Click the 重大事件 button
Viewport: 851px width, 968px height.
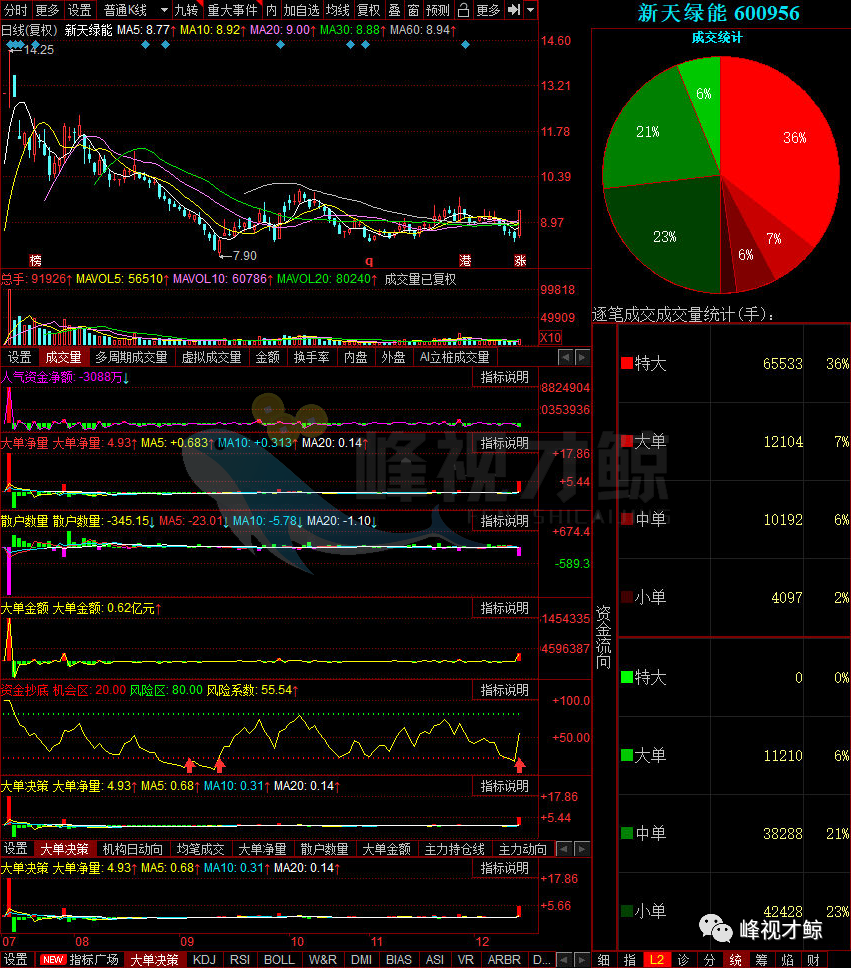coord(233,10)
